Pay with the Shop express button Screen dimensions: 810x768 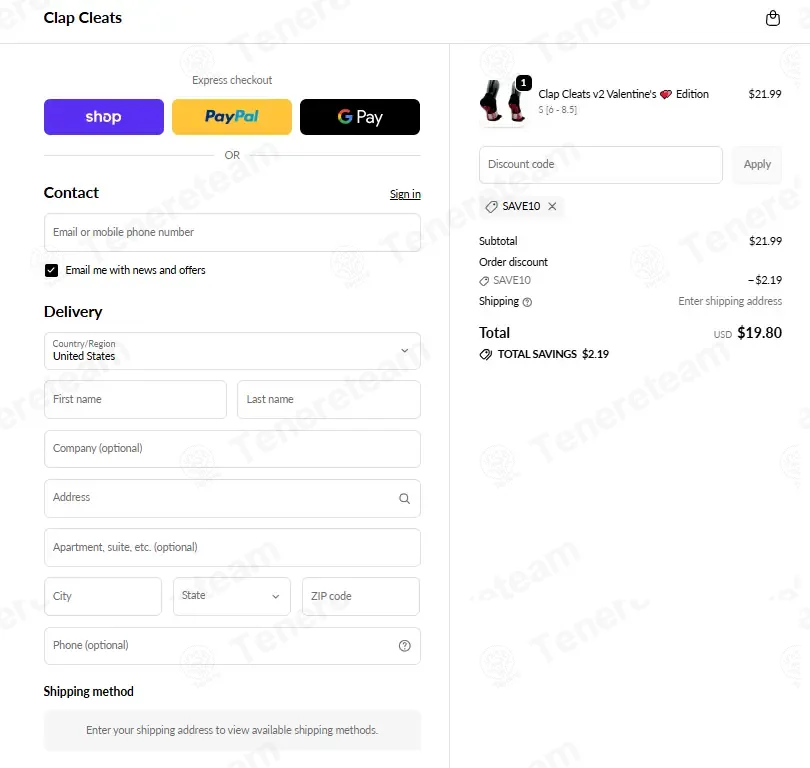(x=104, y=117)
